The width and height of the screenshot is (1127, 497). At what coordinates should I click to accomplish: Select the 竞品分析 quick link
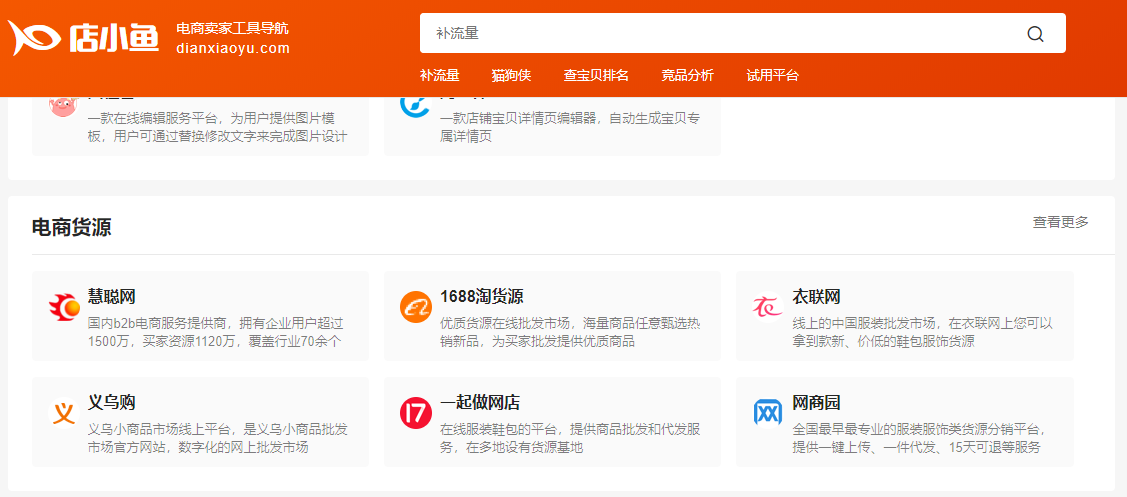click(688, 76)
